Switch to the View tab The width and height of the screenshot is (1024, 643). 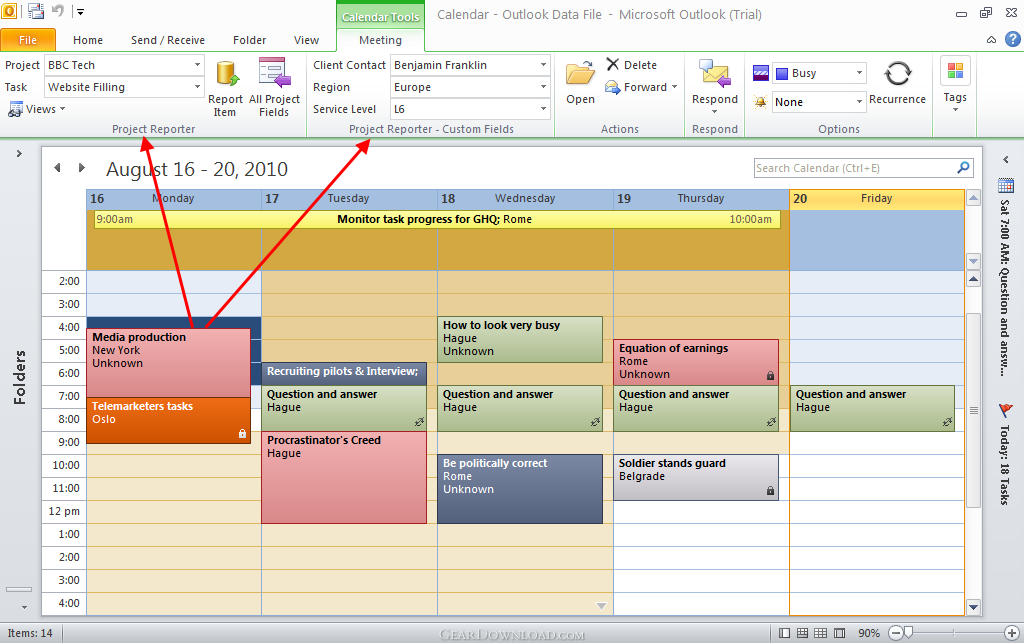306,40
